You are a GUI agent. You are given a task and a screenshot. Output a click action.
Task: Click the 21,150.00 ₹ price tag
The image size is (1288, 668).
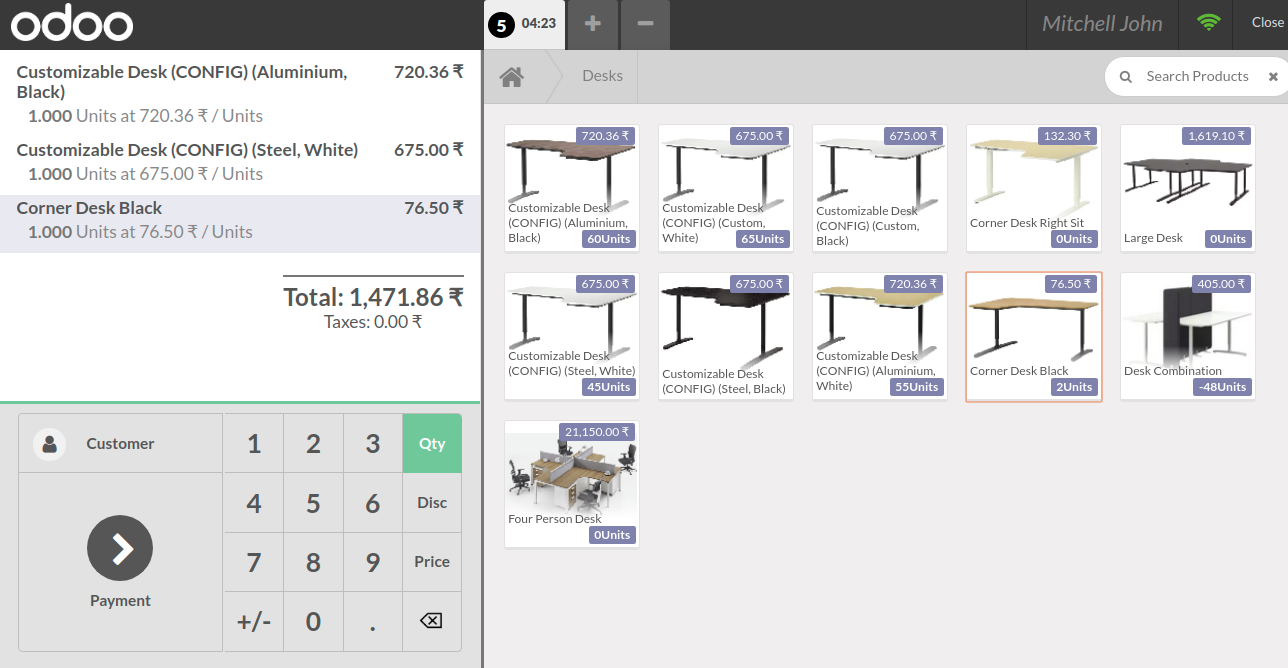tap(598, 432)
